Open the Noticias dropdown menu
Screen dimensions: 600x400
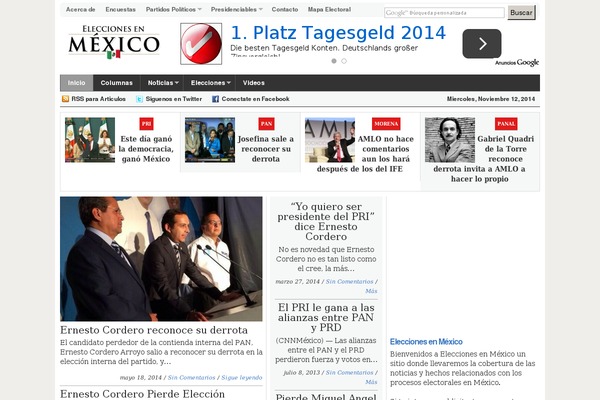[163, 83]
